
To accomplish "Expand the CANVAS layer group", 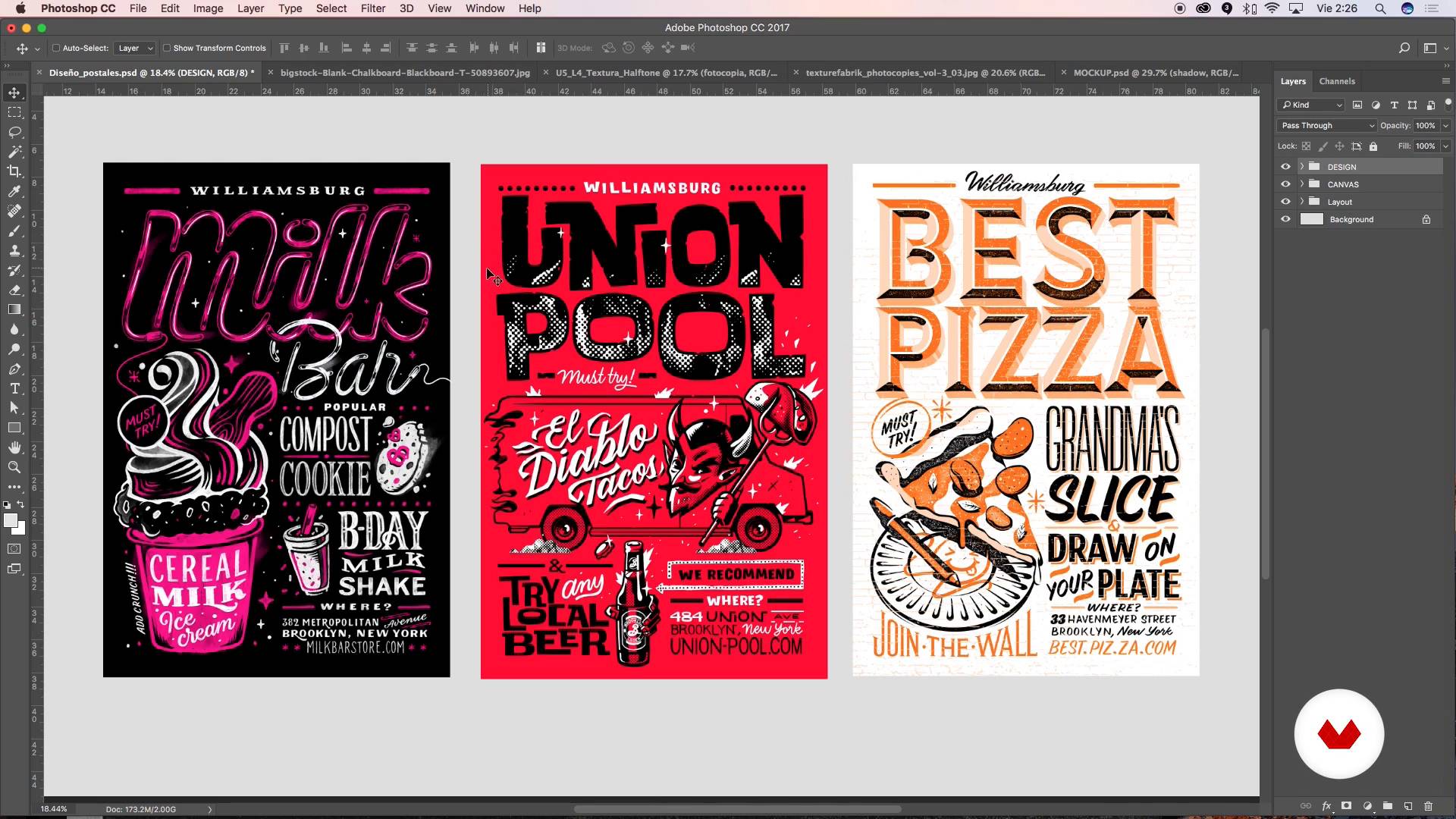I will tap(1302, 184).
